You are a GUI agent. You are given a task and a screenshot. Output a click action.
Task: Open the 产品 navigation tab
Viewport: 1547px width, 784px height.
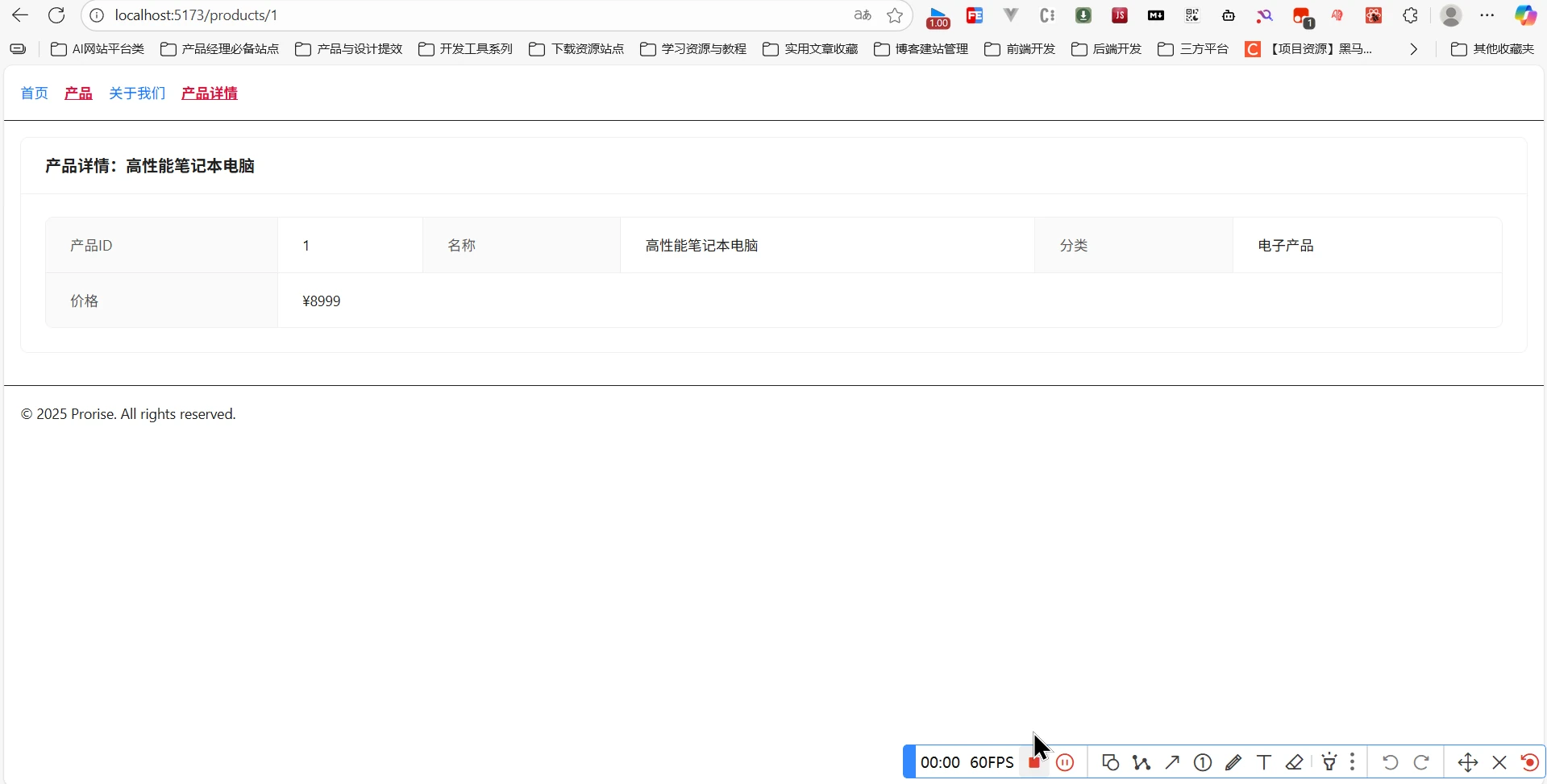(78, 93)
